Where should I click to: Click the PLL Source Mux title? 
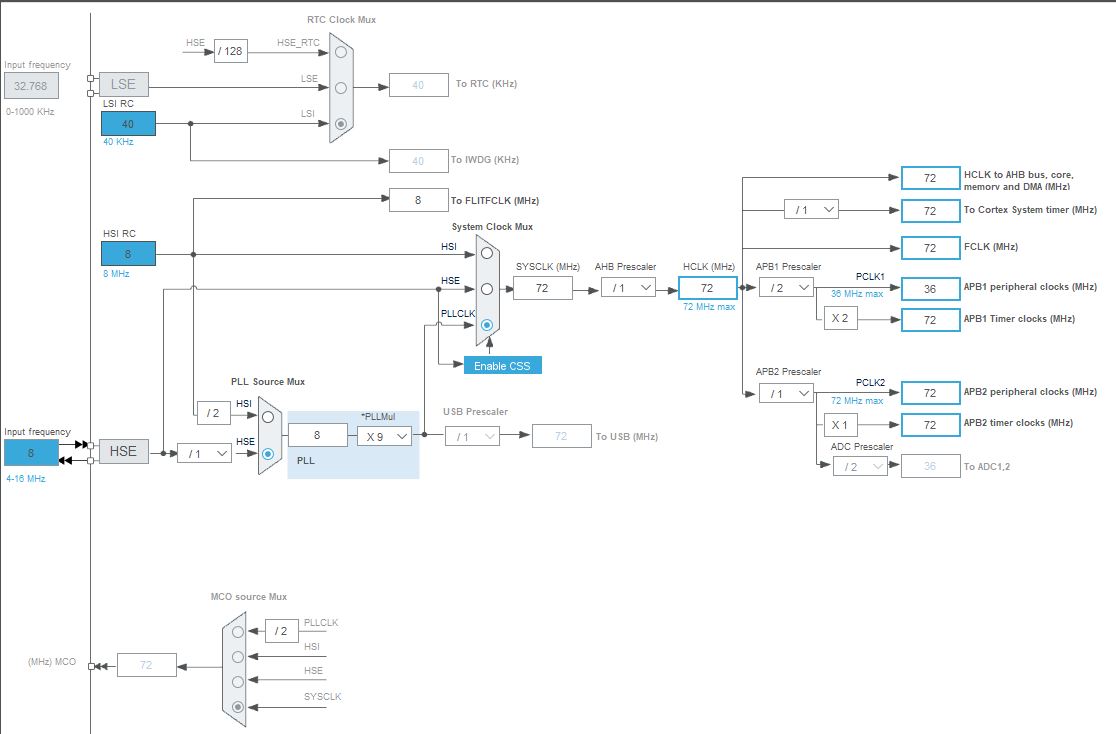point(268,382)
